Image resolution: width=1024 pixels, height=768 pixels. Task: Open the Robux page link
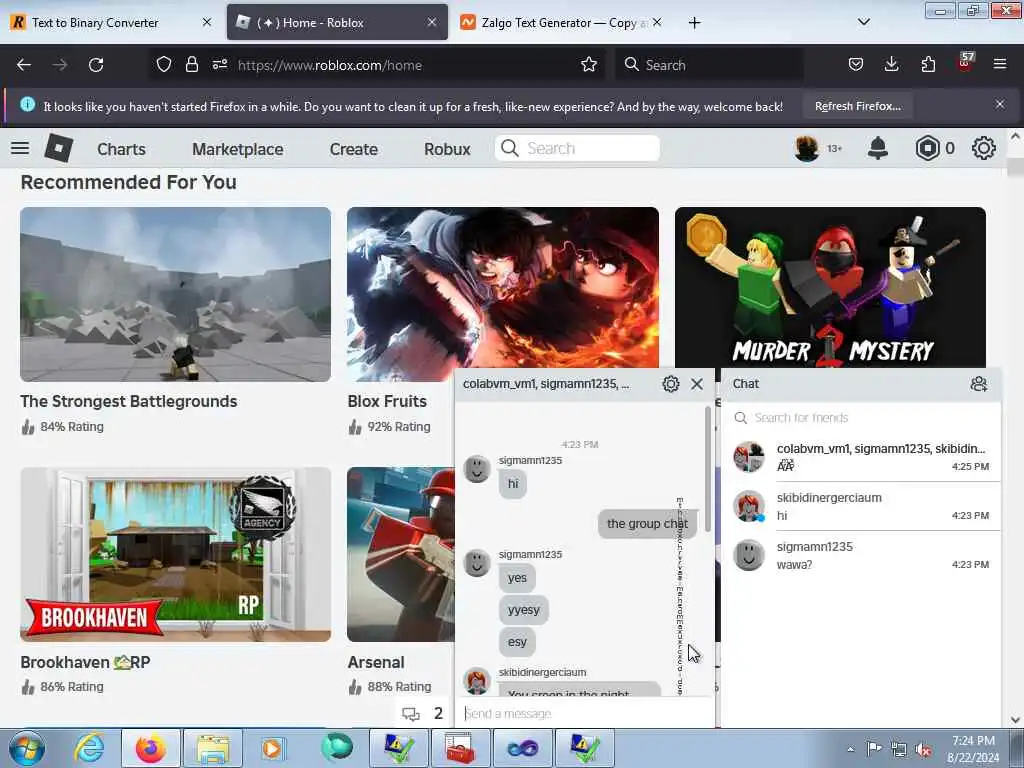(x=447, y=149)
